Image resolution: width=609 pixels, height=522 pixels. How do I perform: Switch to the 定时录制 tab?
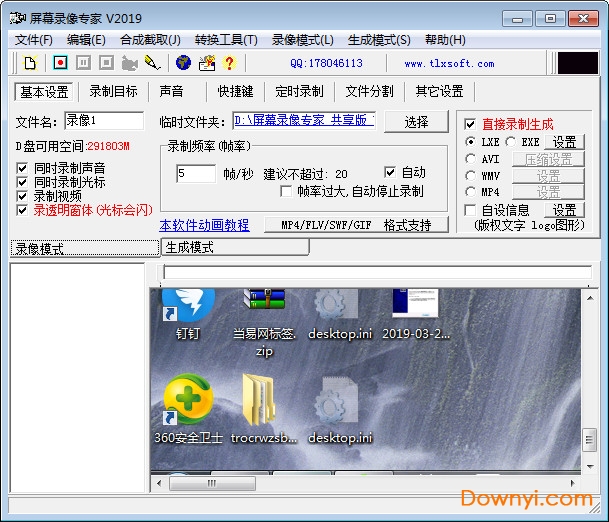pyautogui.click(x=299, y=92)
